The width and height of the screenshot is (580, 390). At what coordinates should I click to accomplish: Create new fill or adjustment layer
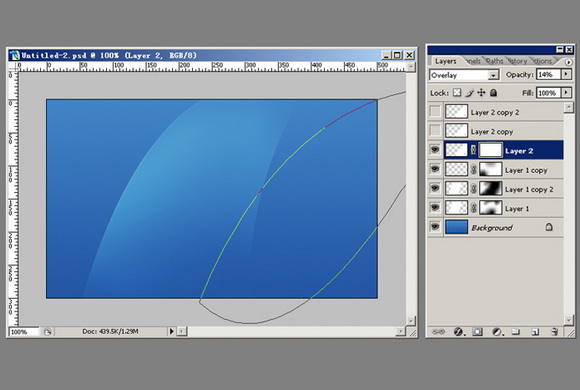497,332
